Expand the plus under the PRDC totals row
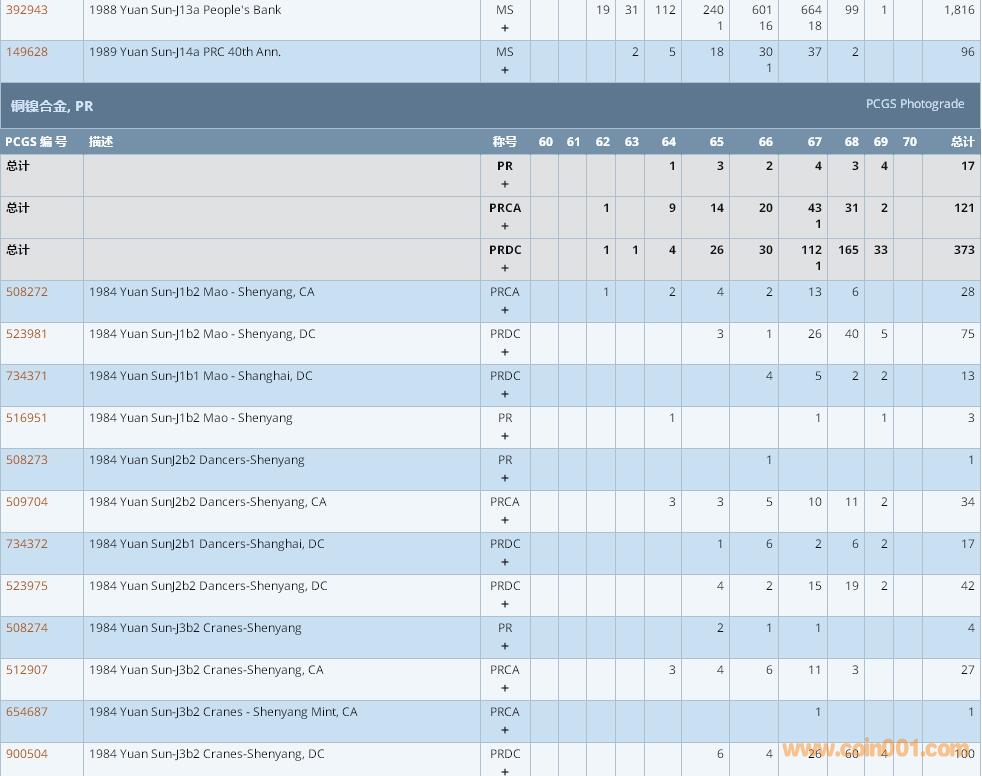Image resolution: width=982 pixels, height=776 pixels. [505, 268]
